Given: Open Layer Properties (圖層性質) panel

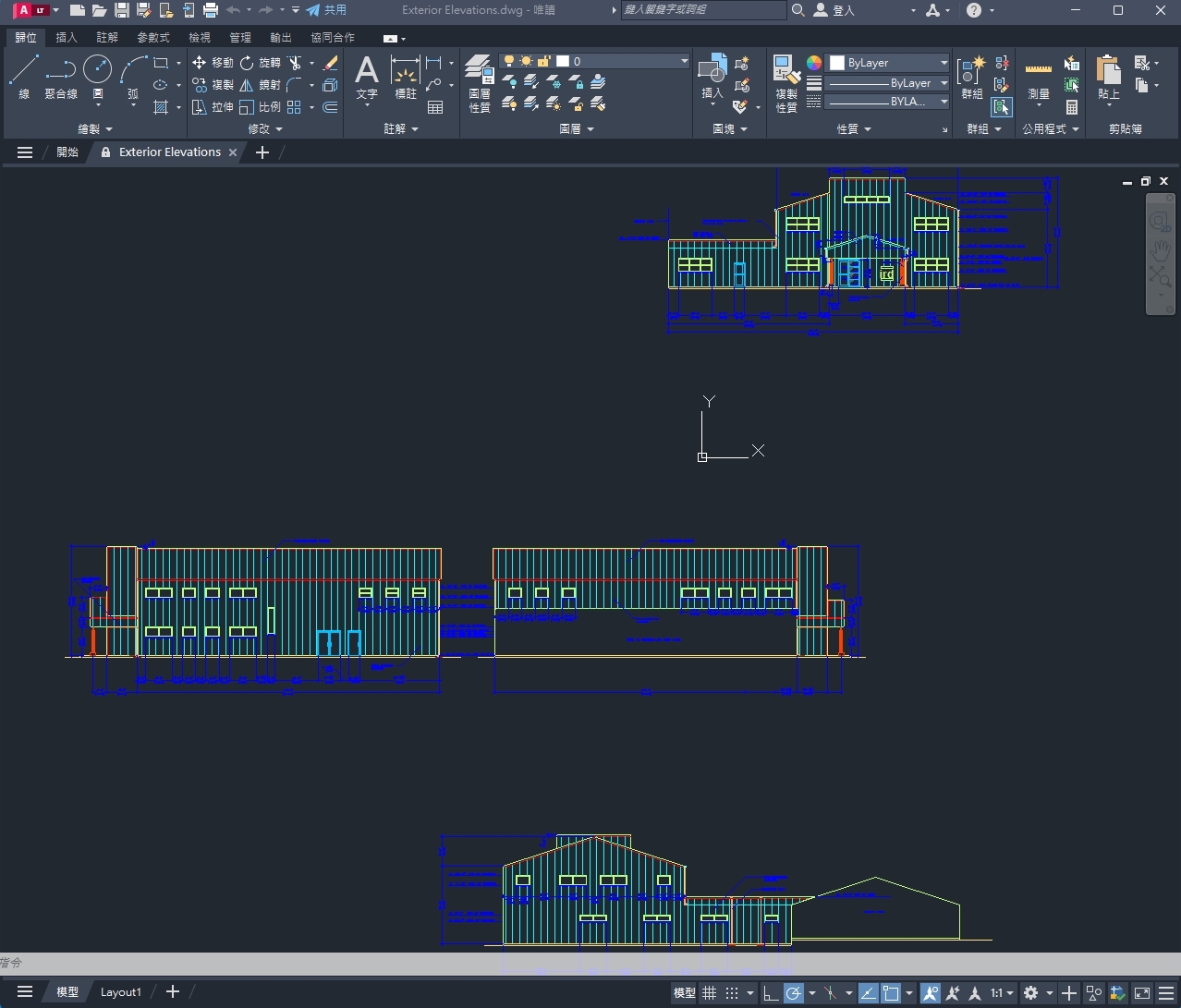Looking at the screenshot, I should click(x=479, y=83).
